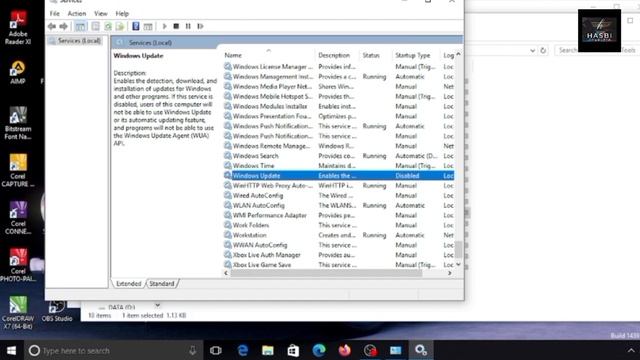Open the View menu

pyautogui.click(x=101, y=13)
